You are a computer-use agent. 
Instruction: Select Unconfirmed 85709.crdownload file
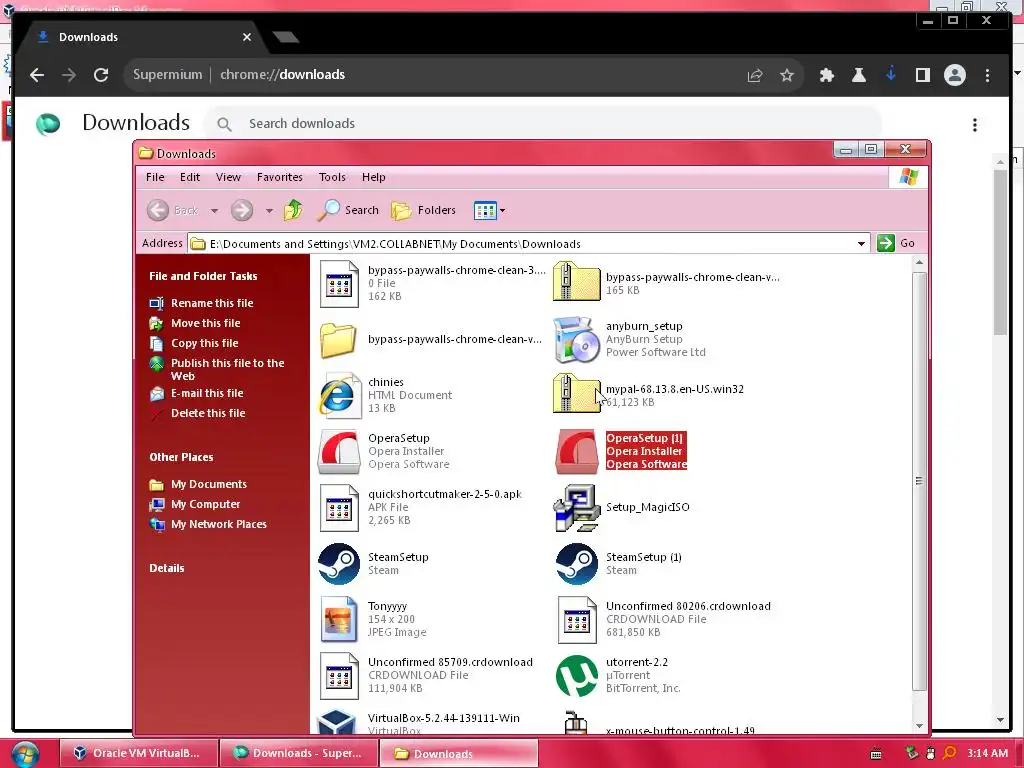[339, 675]
